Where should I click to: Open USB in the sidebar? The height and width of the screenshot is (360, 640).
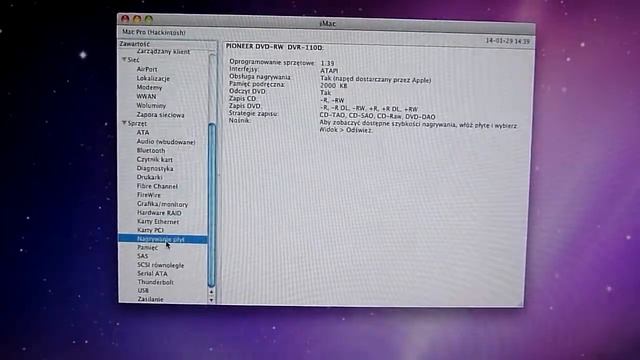click(143, 291)
